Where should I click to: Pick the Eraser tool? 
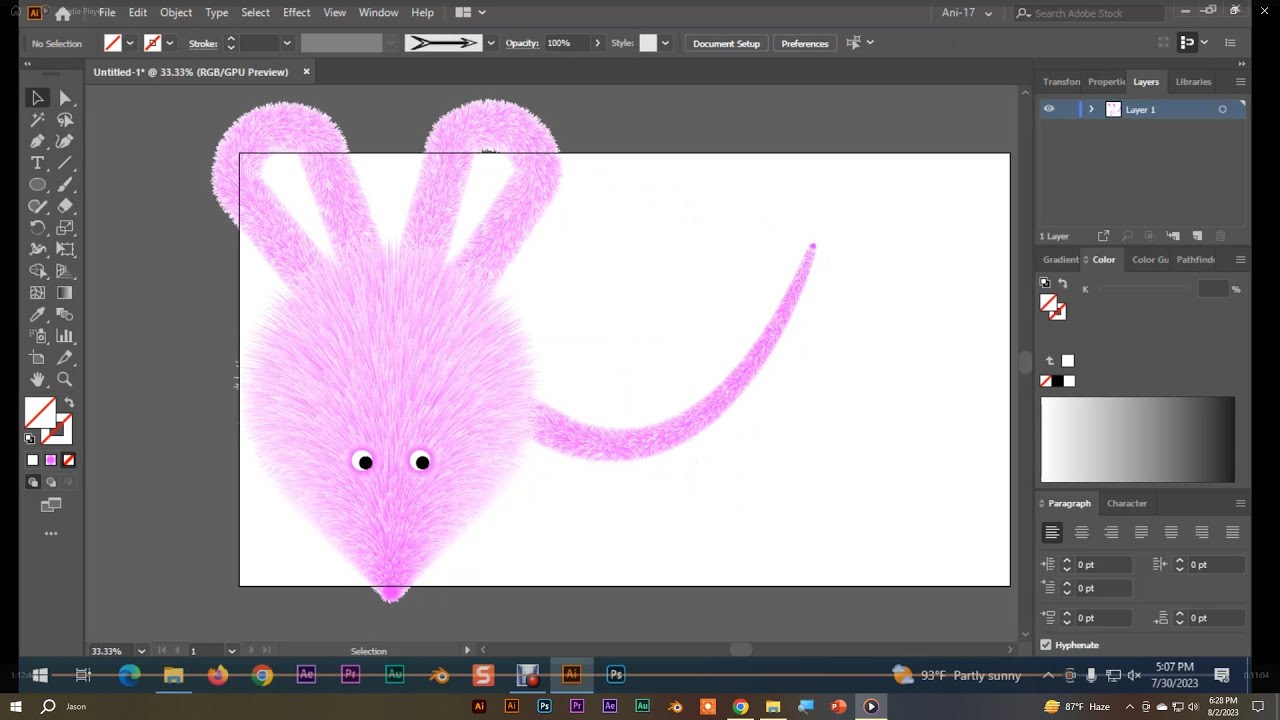[x=65, y=206]
